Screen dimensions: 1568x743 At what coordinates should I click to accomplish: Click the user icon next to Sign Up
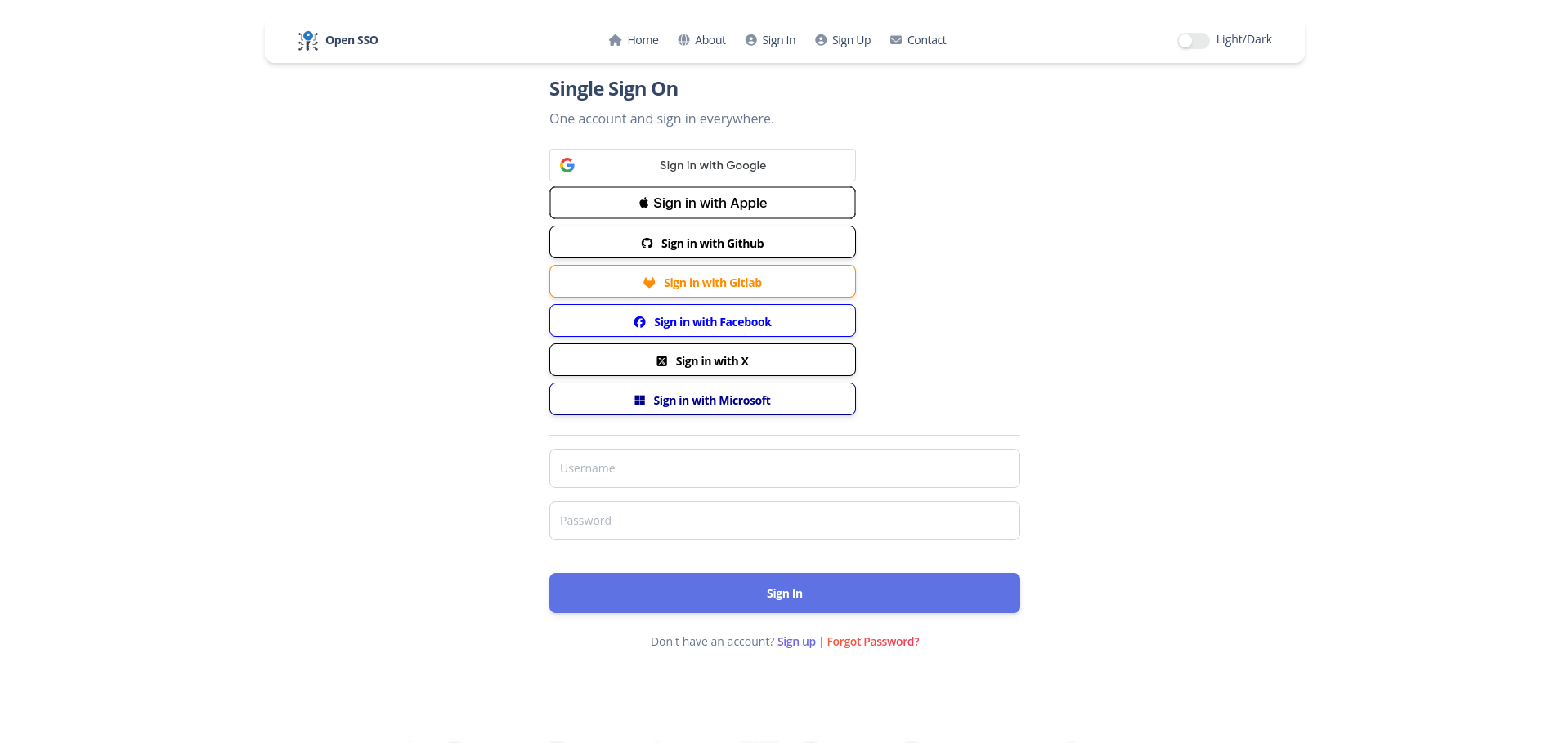(821, 39)
